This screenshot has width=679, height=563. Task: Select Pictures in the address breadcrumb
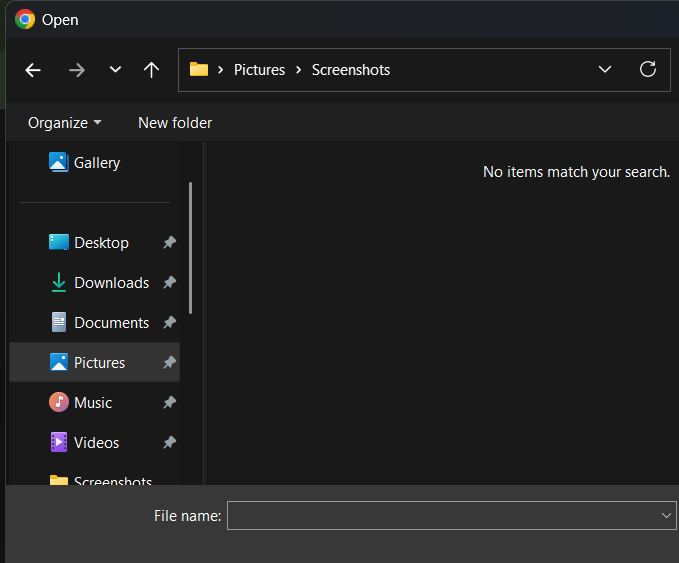click(x=259, y=70)
